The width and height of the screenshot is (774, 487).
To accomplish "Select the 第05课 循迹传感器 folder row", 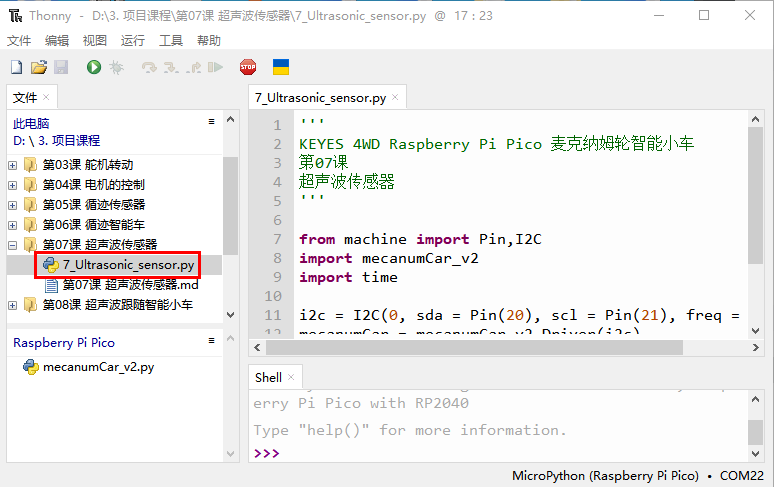I will click(115, 205).
